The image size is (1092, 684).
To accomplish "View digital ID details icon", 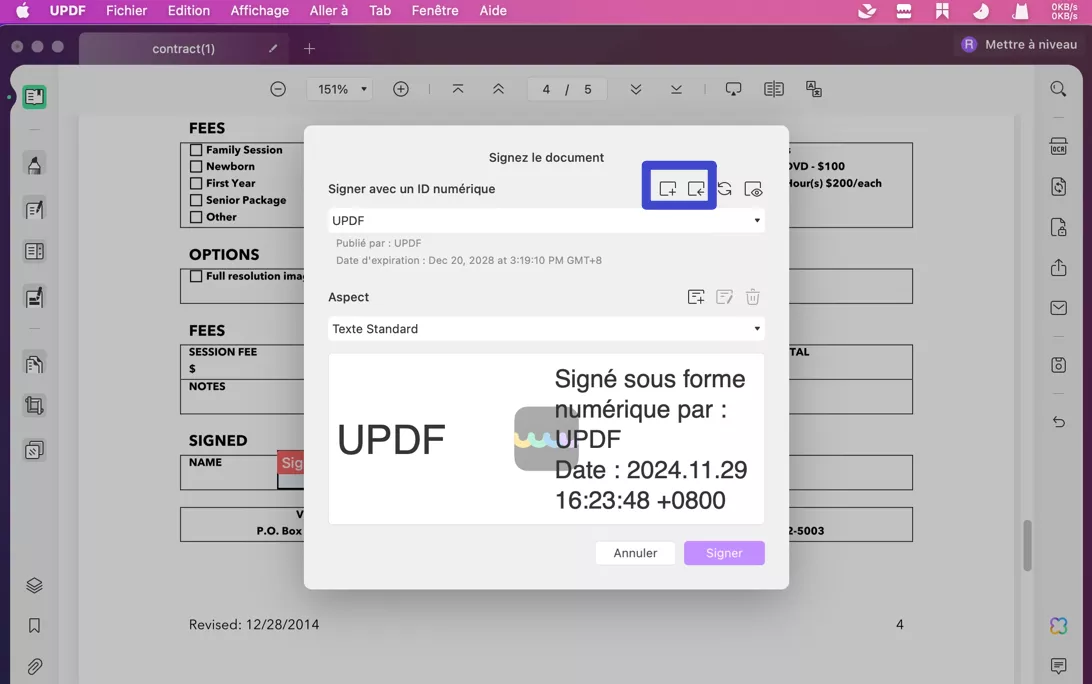I will coord(753,189).
